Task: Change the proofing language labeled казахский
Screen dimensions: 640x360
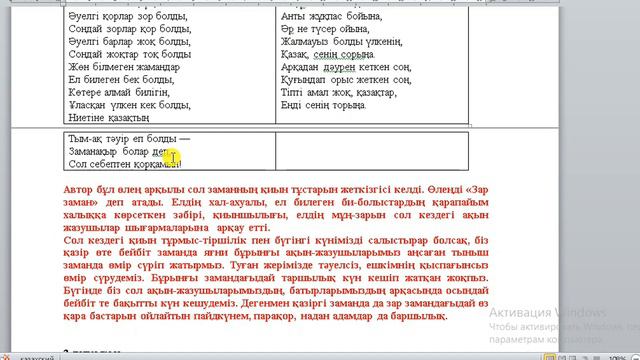Action: tap(37, 358)
